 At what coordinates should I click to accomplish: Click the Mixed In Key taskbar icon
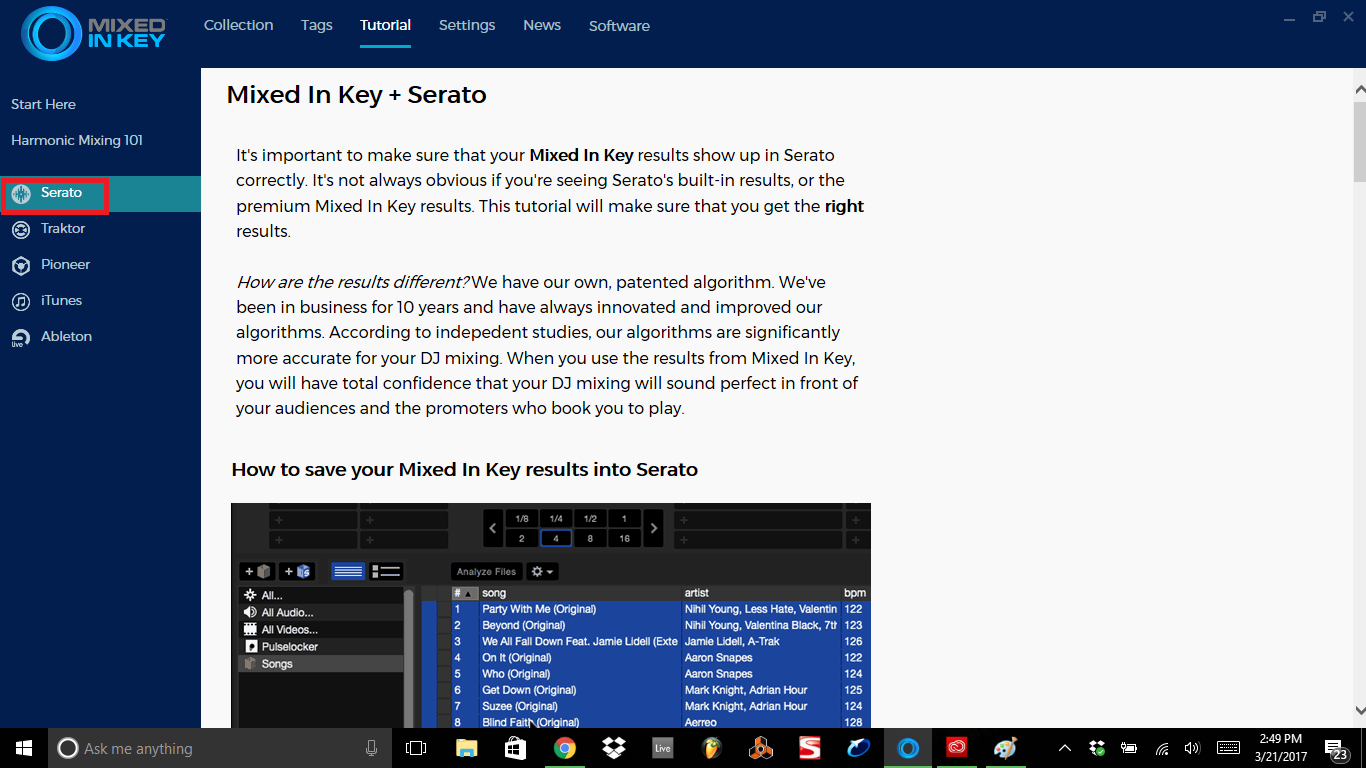click(908, 748)
